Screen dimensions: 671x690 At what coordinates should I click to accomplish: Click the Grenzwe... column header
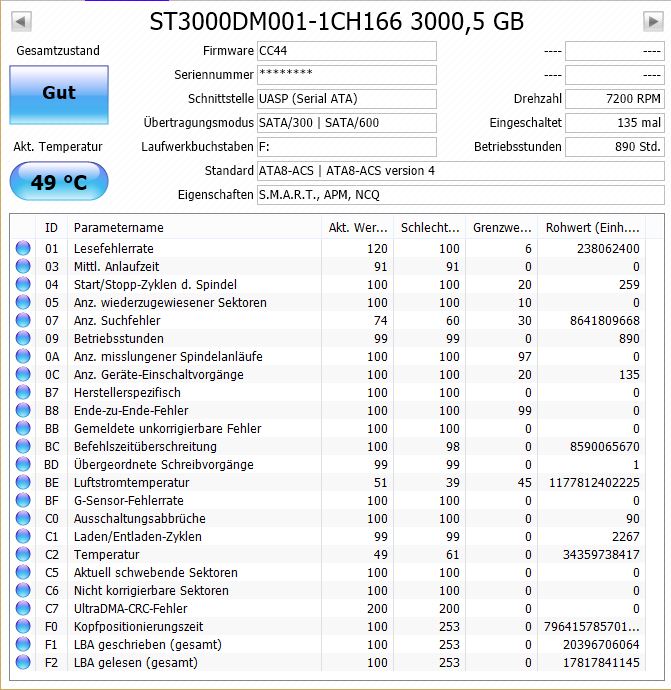pos(502,228)
